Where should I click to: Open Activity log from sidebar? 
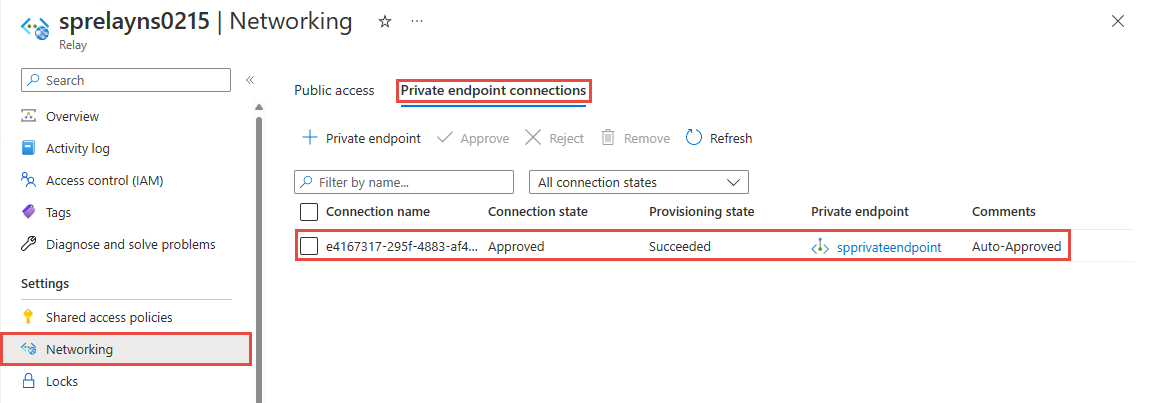click(x=77, y=148)
